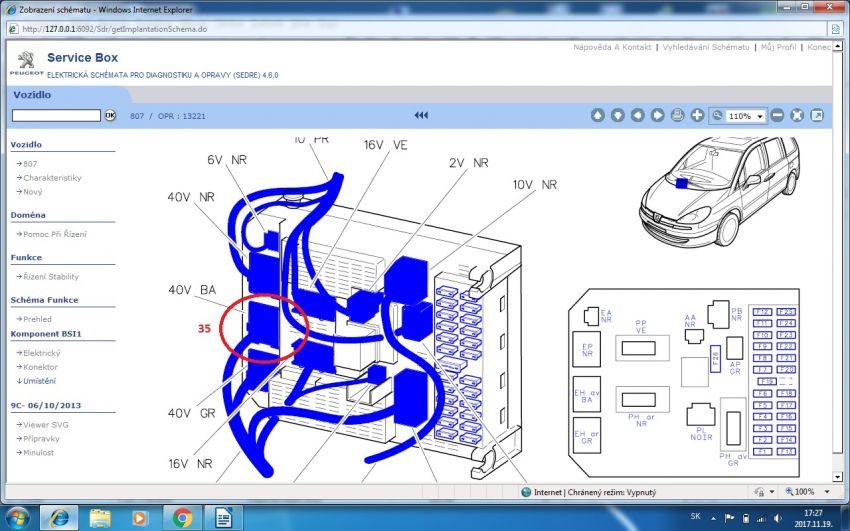Image resolution: width=850 pixels, height=531 pixels.
Task: Open File Explorer folder taskbar icon
Action: (100, 518)
